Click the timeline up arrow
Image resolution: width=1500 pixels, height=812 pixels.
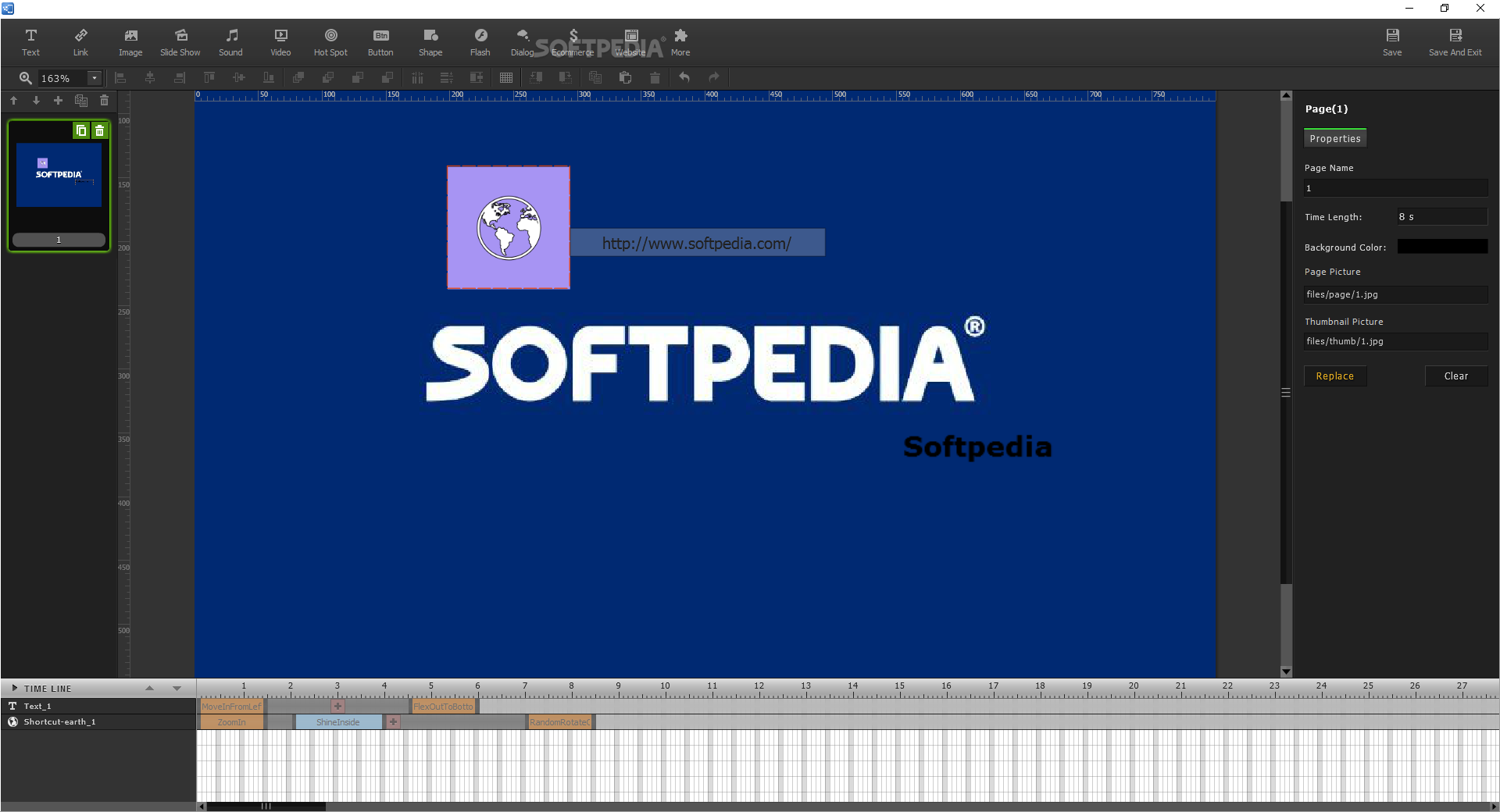(149, 688)
